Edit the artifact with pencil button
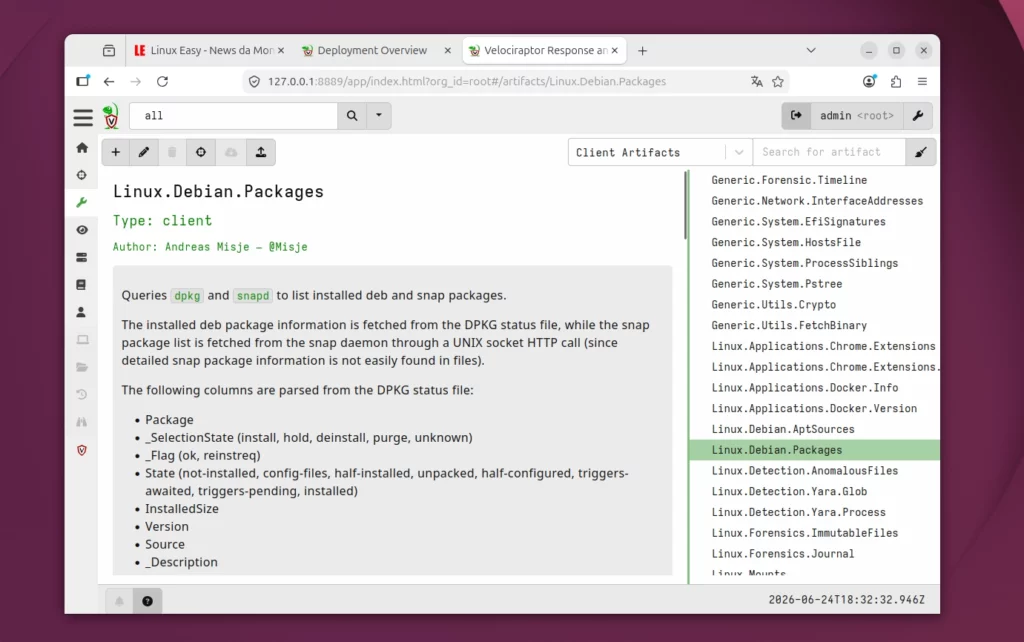The image size is (1024, 642). tap(144, 152)
